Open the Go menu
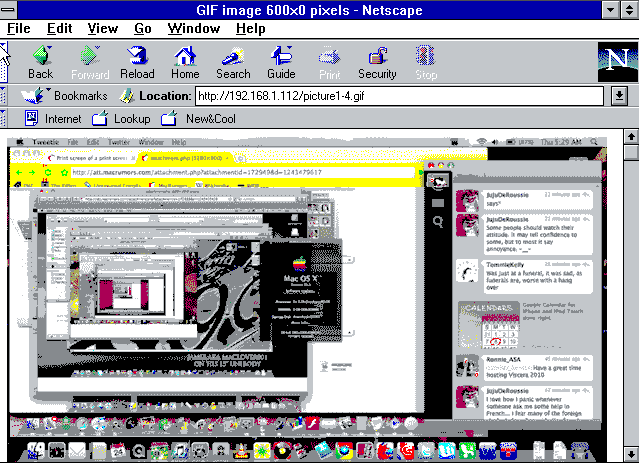 pyautogui.click(x=143, y=29)
